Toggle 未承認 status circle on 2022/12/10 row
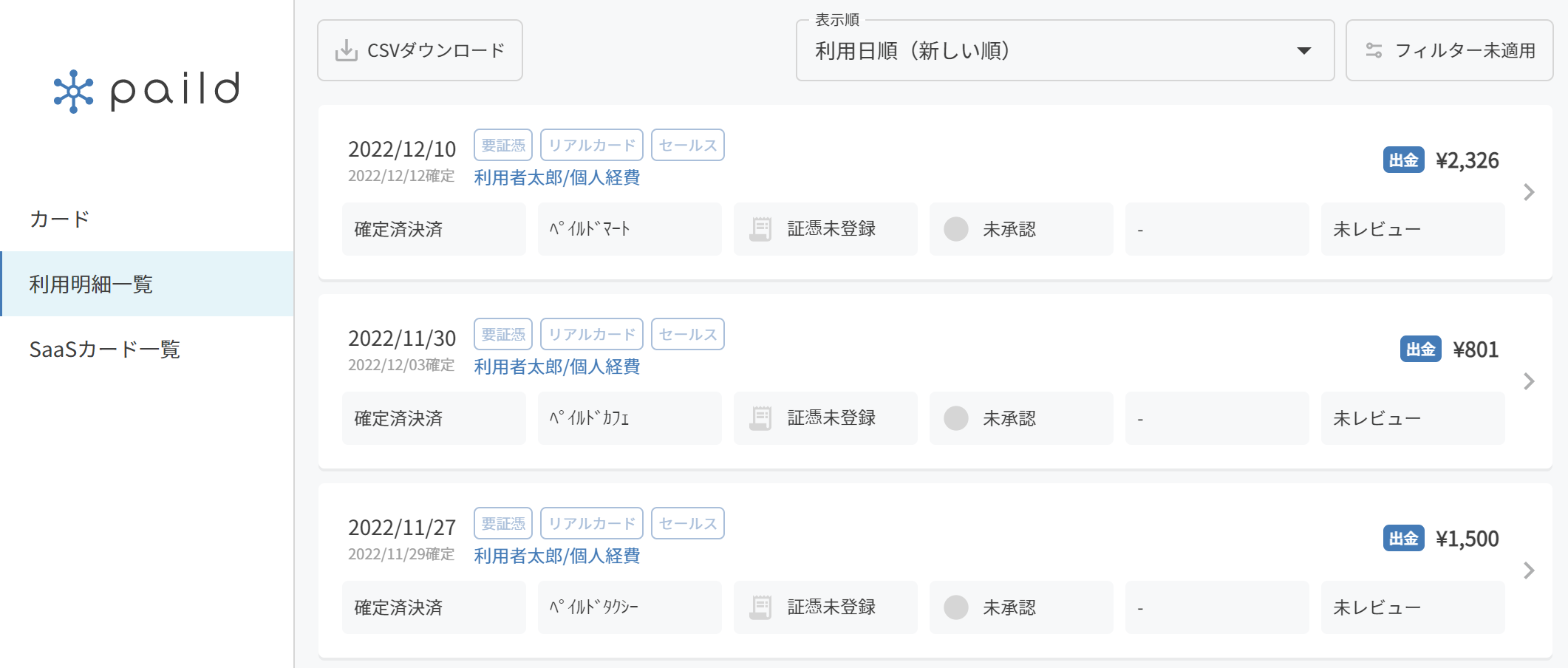 point(956,229)
